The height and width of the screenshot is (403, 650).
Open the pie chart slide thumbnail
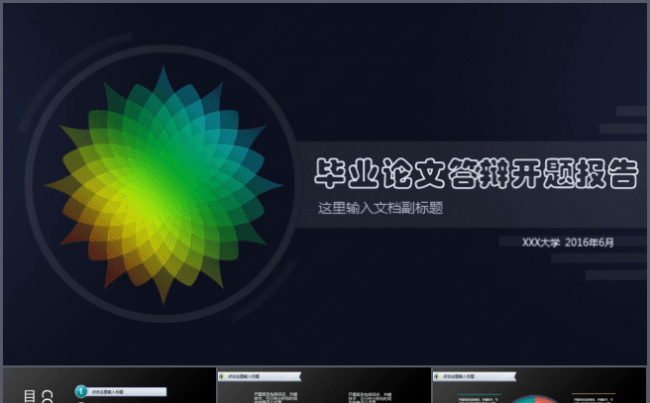pos(539,385)
